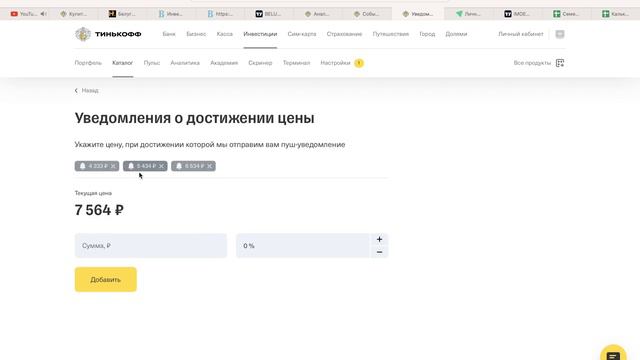Viewport: 640px width, 360px height.
Task: Decrease the percent value with the minus
Action: [x=379, y=252]
